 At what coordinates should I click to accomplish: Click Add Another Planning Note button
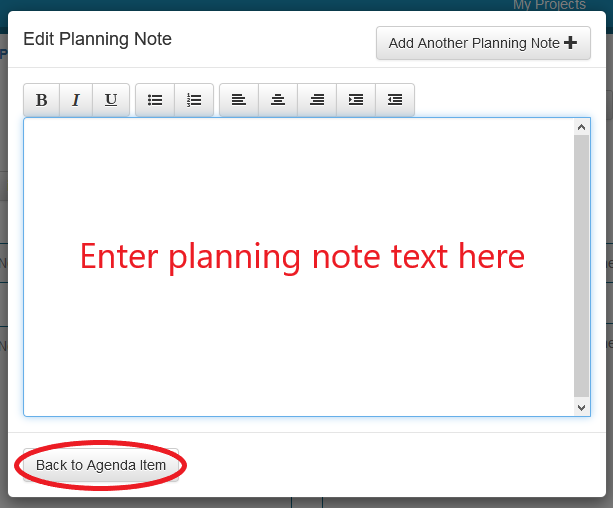(x=483, y=43)
